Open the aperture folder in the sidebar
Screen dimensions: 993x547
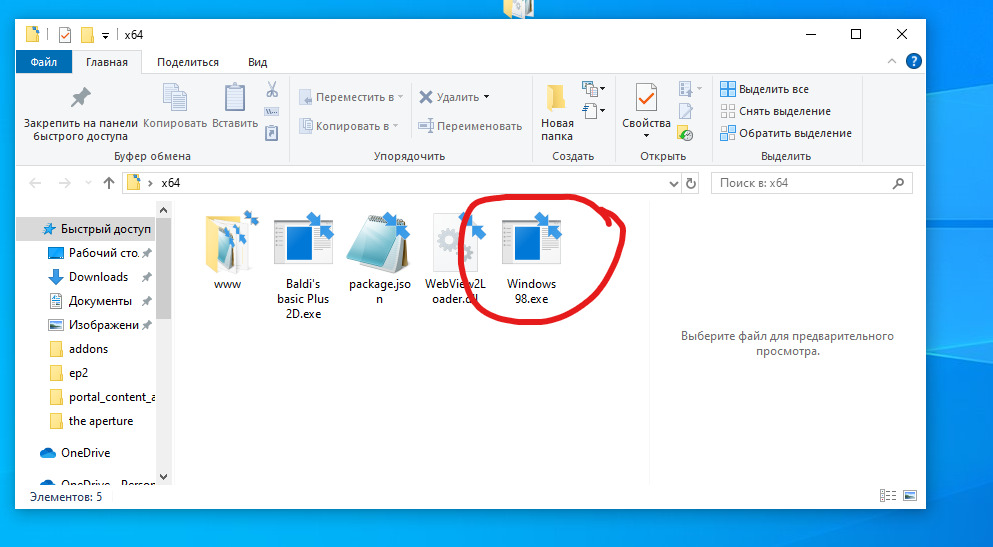point(92,422)
